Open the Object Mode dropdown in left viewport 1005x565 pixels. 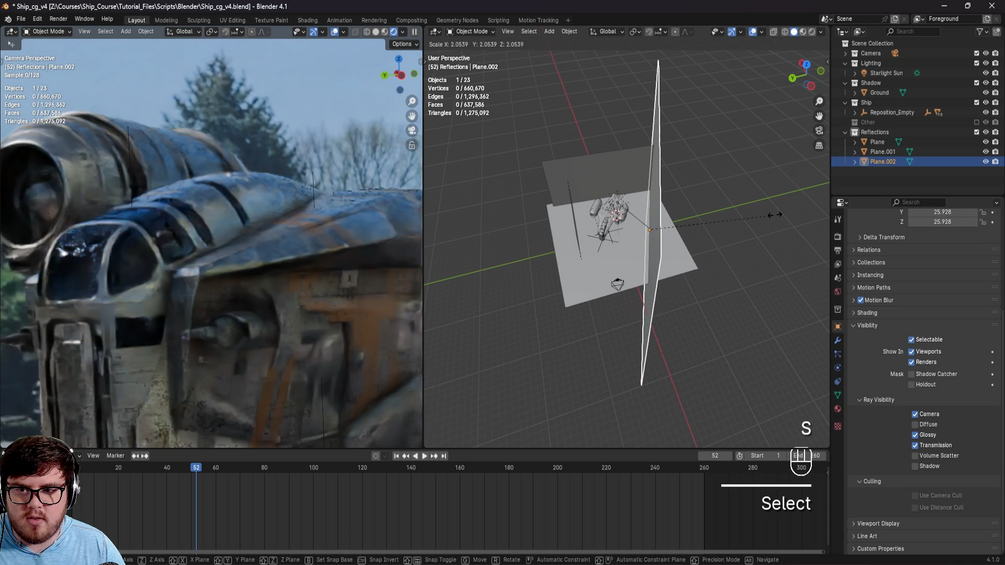click(48, 32)
